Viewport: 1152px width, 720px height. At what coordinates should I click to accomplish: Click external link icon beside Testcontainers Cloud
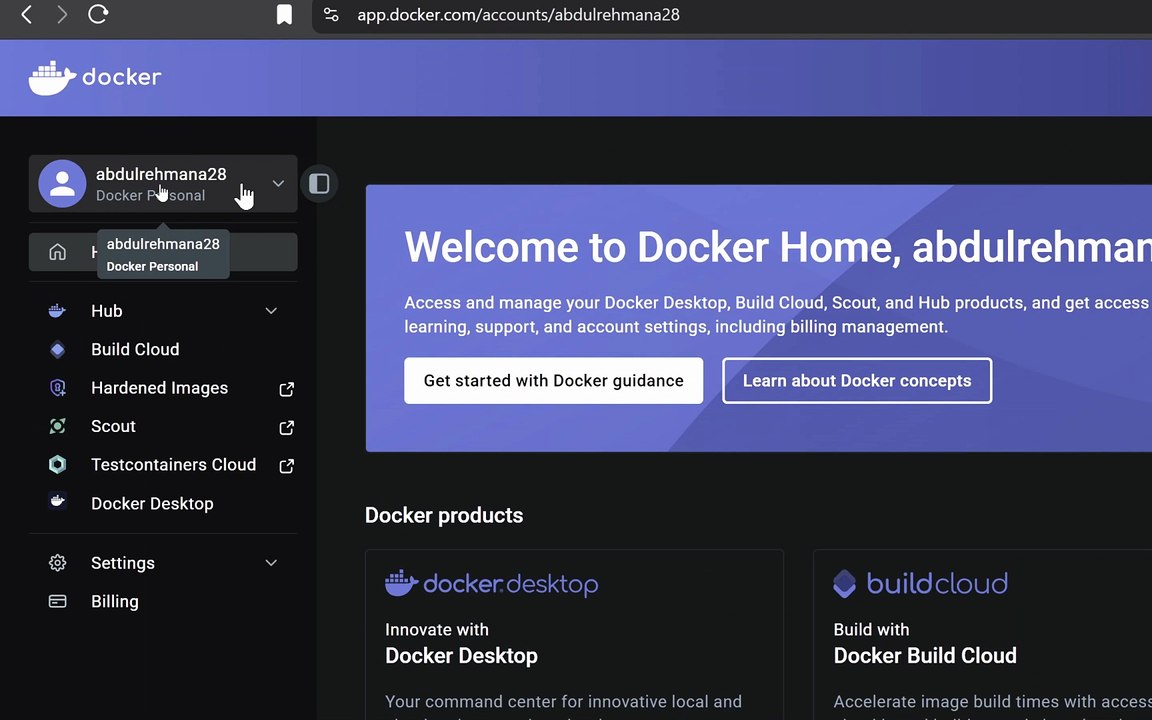pos(287,465)
